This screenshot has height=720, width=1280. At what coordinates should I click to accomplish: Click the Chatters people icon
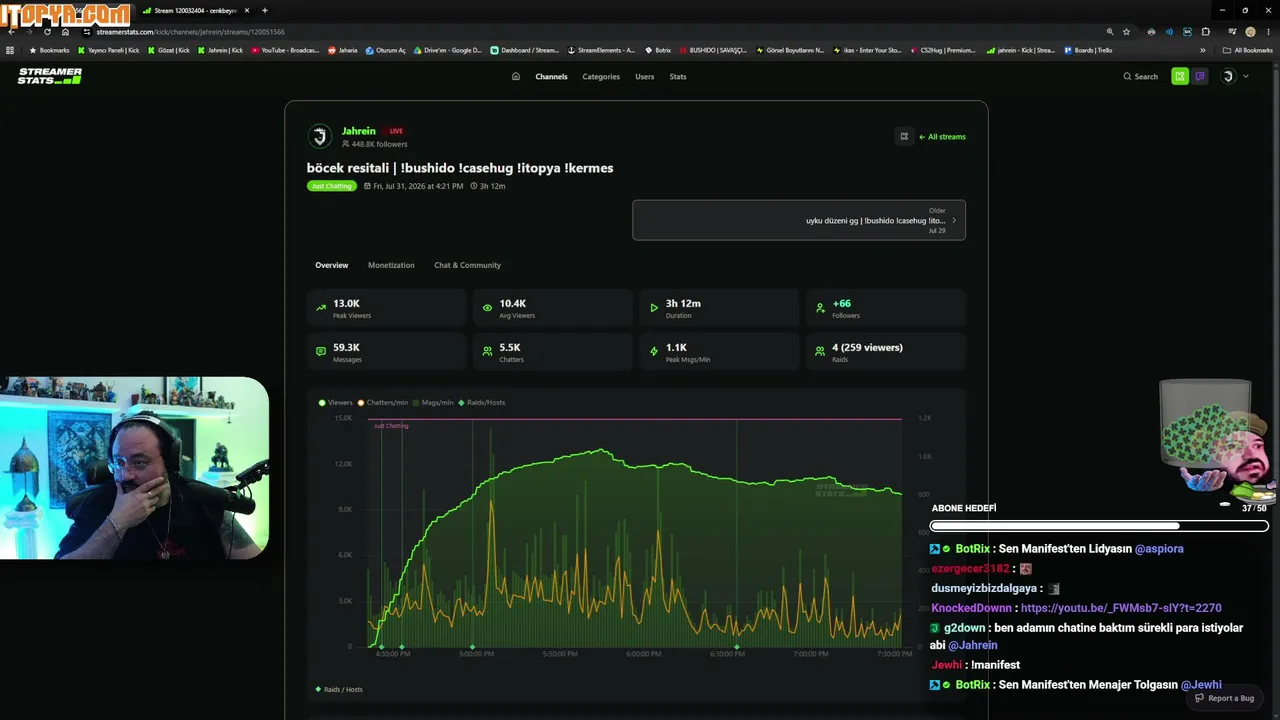[488, 352]
